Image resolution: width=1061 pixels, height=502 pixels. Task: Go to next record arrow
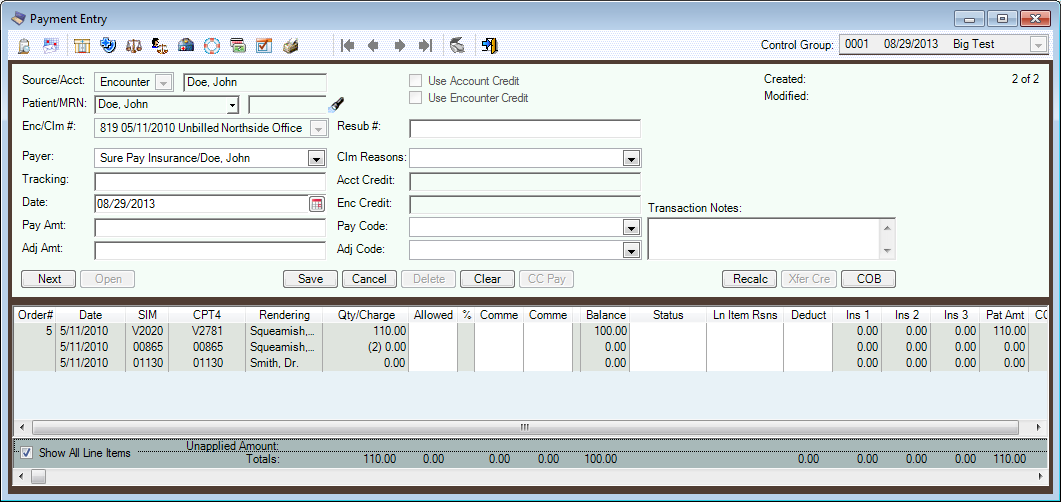click(x=400, y=46)
